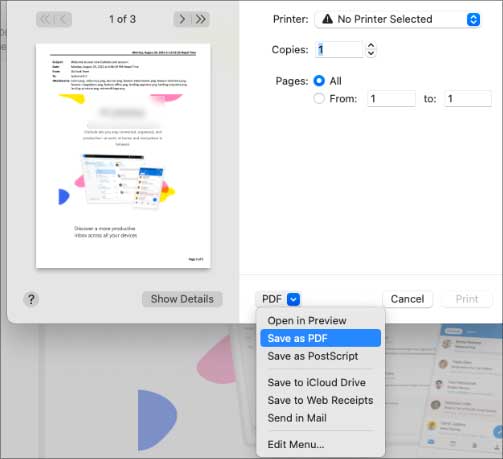Go to the next preview page
The width and height of the screenshot is (503, 459).
[x=182, y=19]
